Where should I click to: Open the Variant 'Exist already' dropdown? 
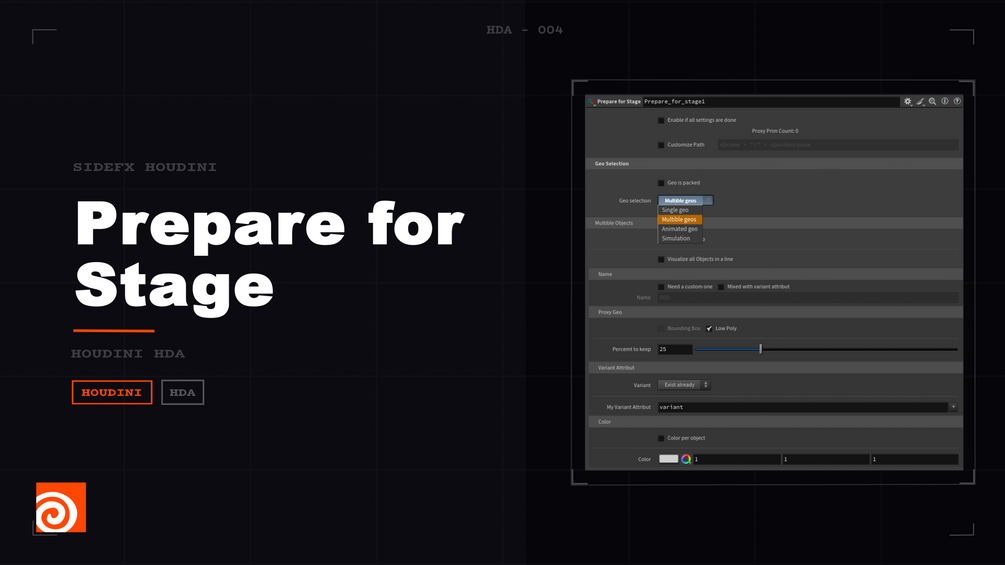click(684, 385)
